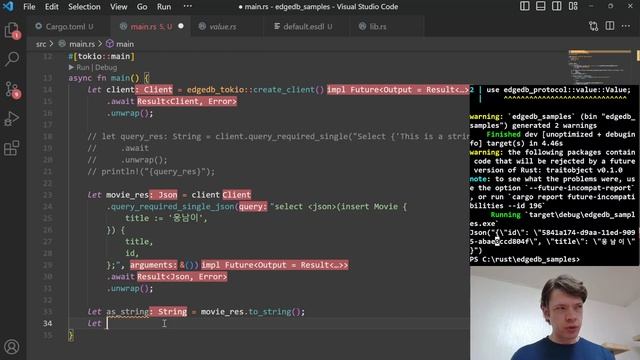The width and height of the screenshot is (640, 360).
Task: Switch to the main.rs tab
Action: (150, 27)
